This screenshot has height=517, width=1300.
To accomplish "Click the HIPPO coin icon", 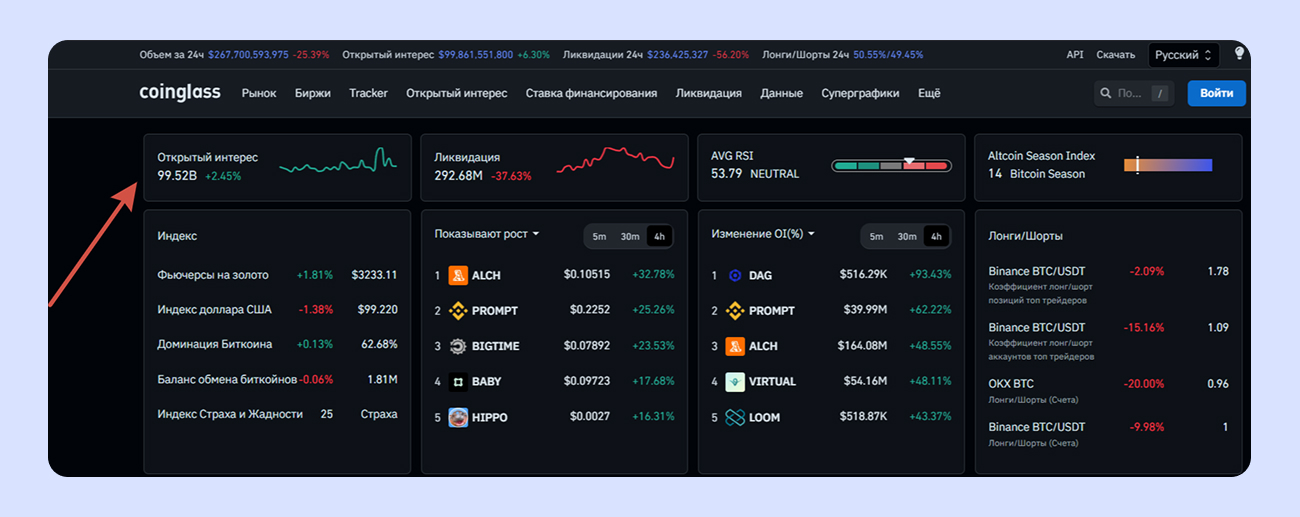I will point(458,417).
